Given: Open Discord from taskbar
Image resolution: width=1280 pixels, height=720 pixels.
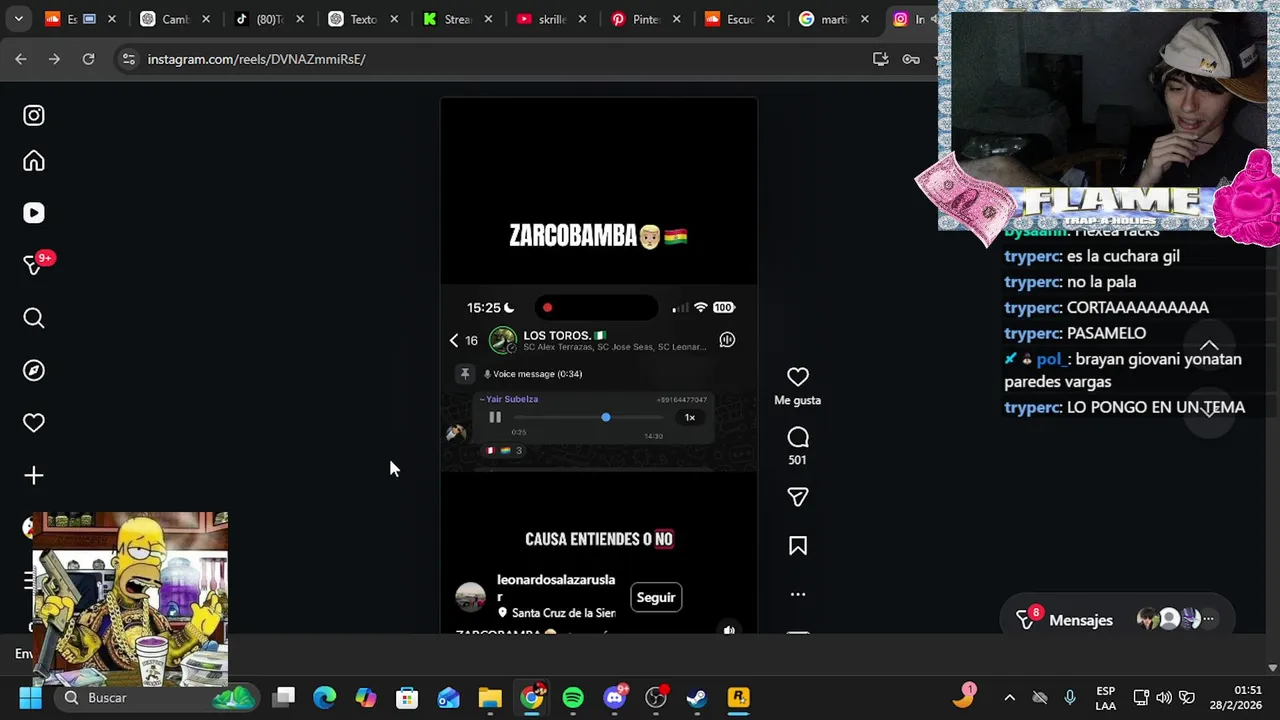Looking at the screenshot, I should click(615, 697).
